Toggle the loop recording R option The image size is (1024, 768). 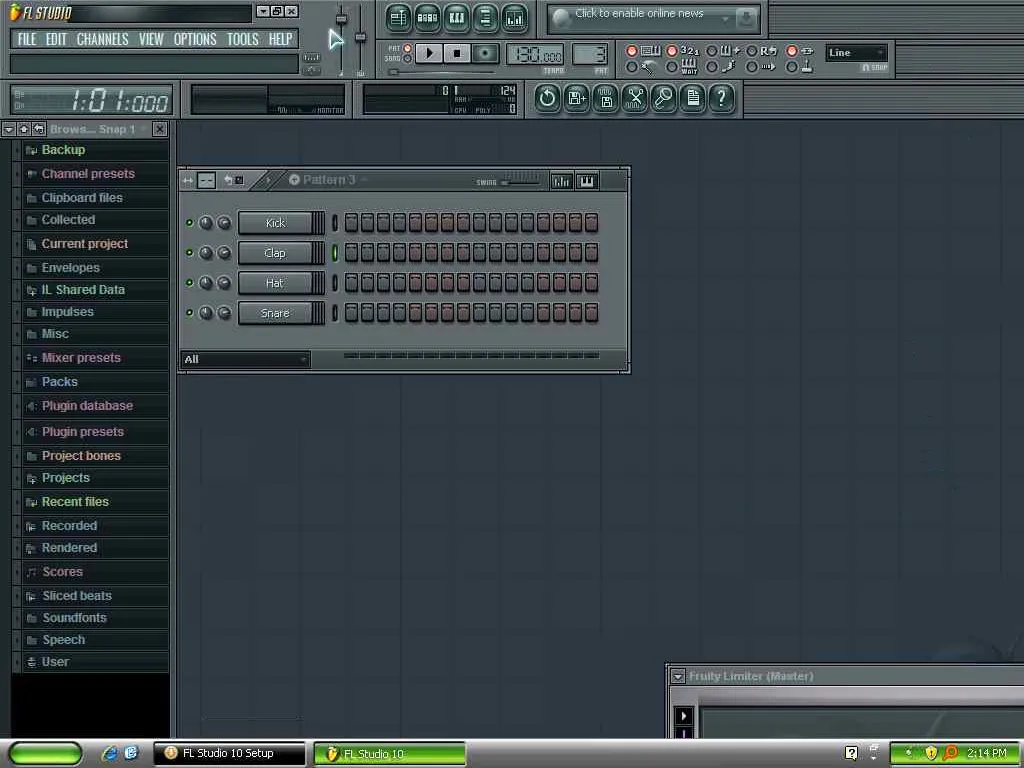pos(752,51)
